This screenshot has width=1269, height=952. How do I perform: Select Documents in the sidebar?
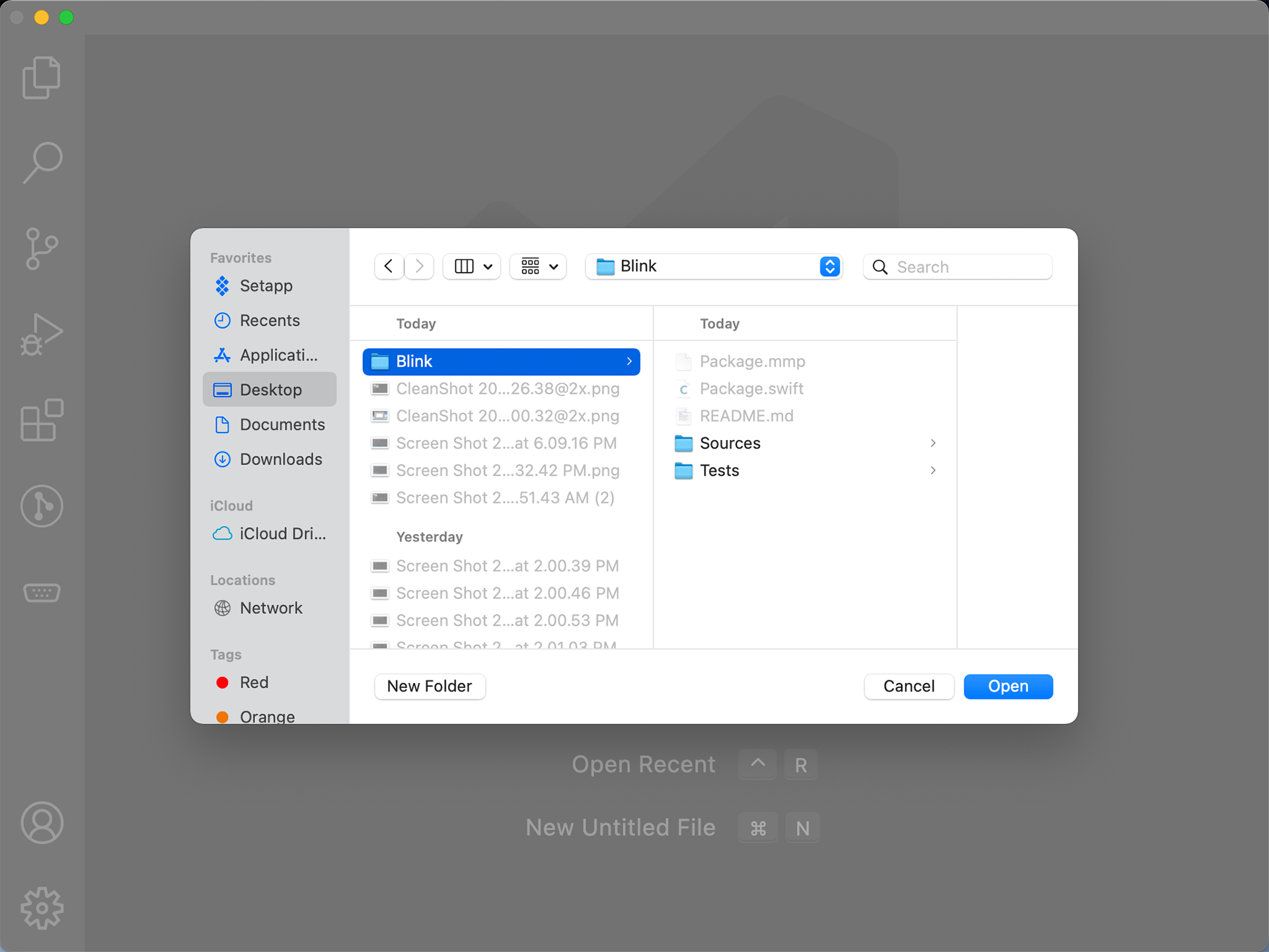(x=269, y=424)
